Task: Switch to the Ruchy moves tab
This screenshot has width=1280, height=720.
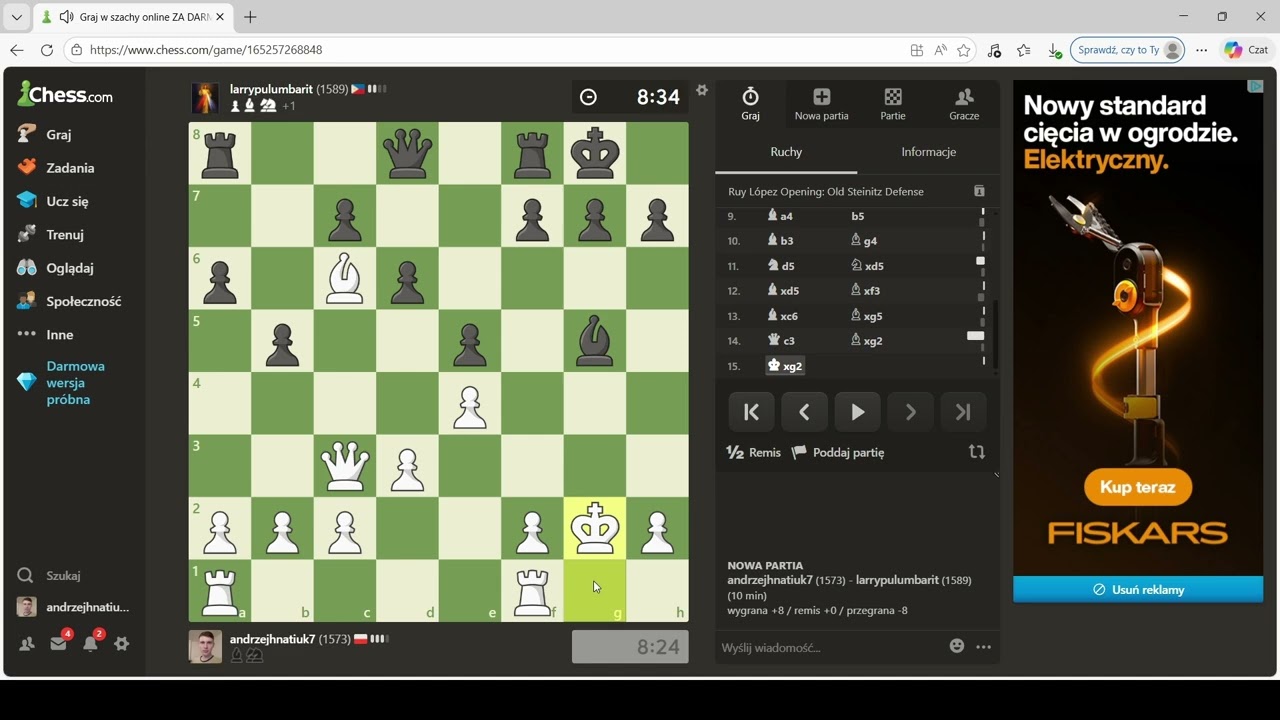Action: point(786,152)
